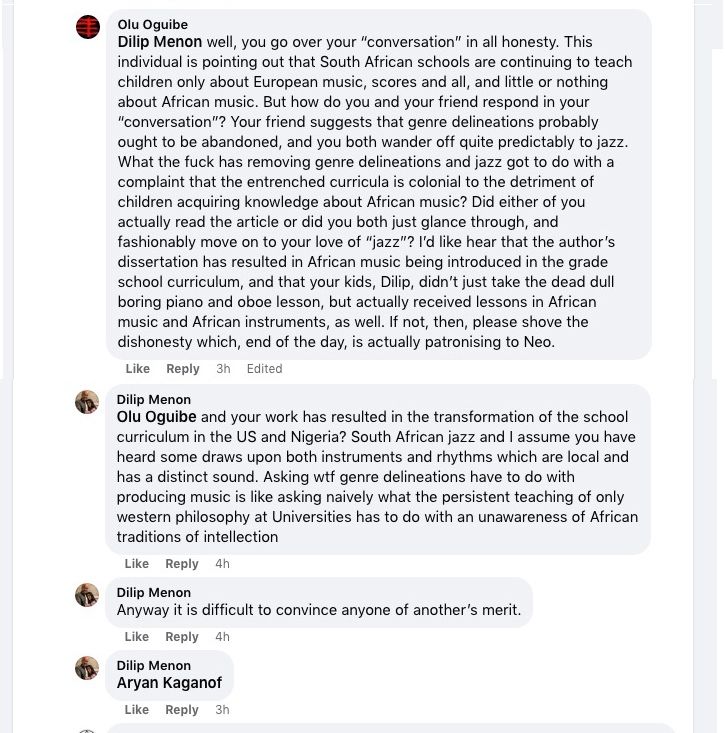Open Olu Oguibe's profile from comment author name
Screen dimensions: 725x733
click(152, 24)
